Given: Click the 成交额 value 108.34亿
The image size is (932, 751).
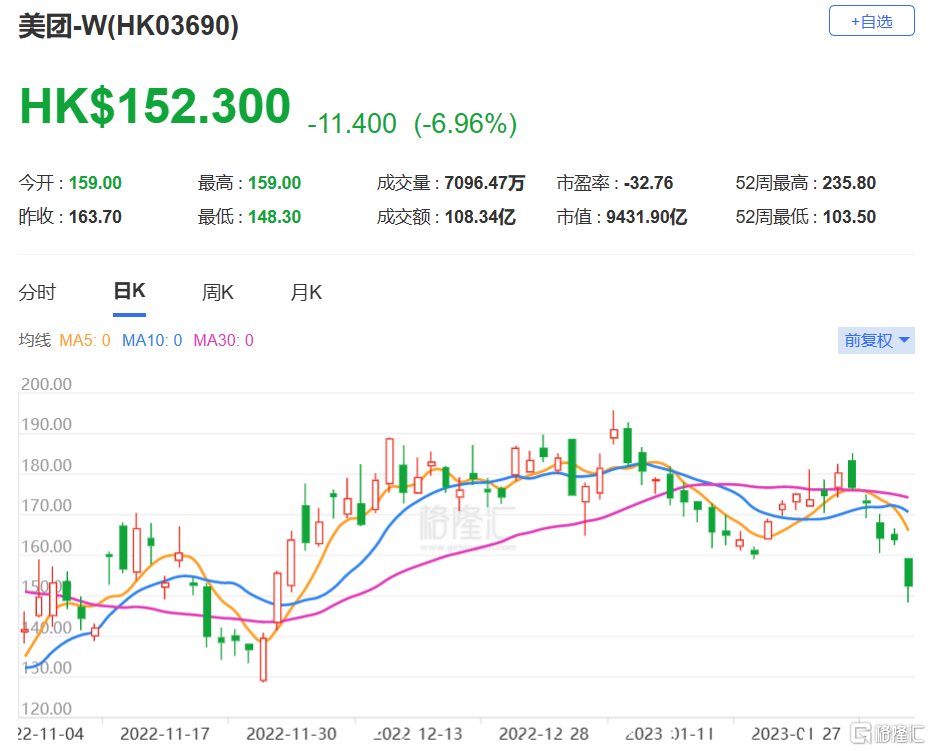Looking at the screenshot, I should tap(480, 216).
